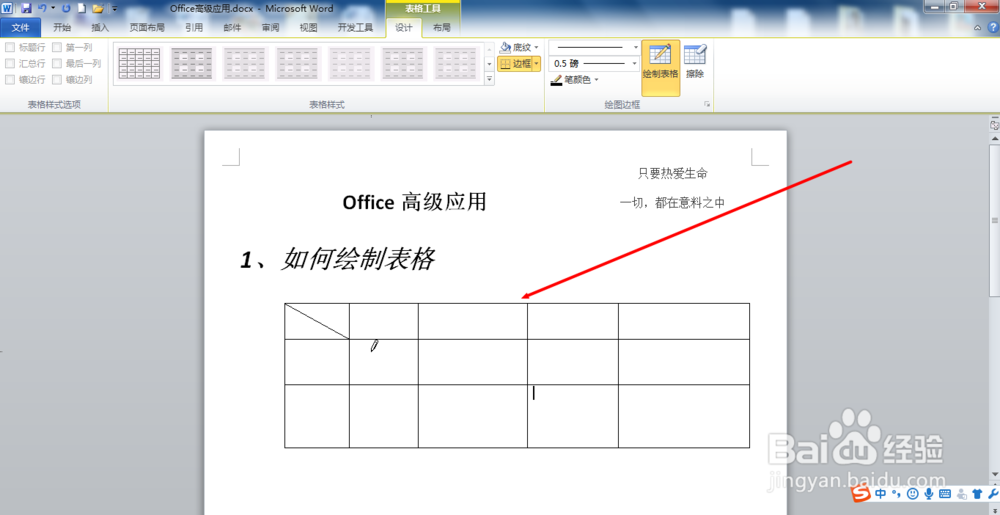Open the Sogou toolbox wrench icon
The height and width of the screenshot is (515, 1000).
992,494
